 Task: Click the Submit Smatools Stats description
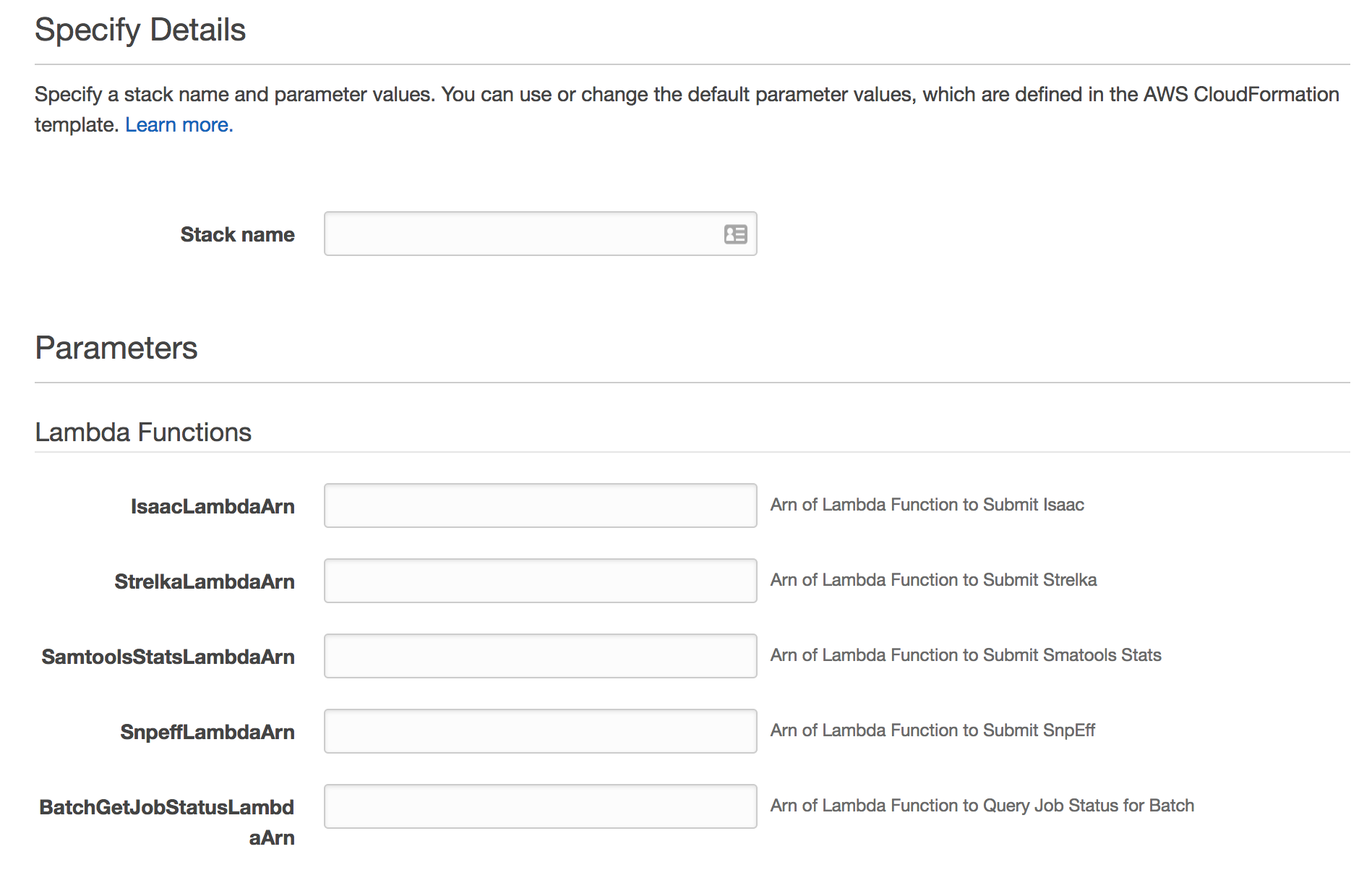pos(966,655)
